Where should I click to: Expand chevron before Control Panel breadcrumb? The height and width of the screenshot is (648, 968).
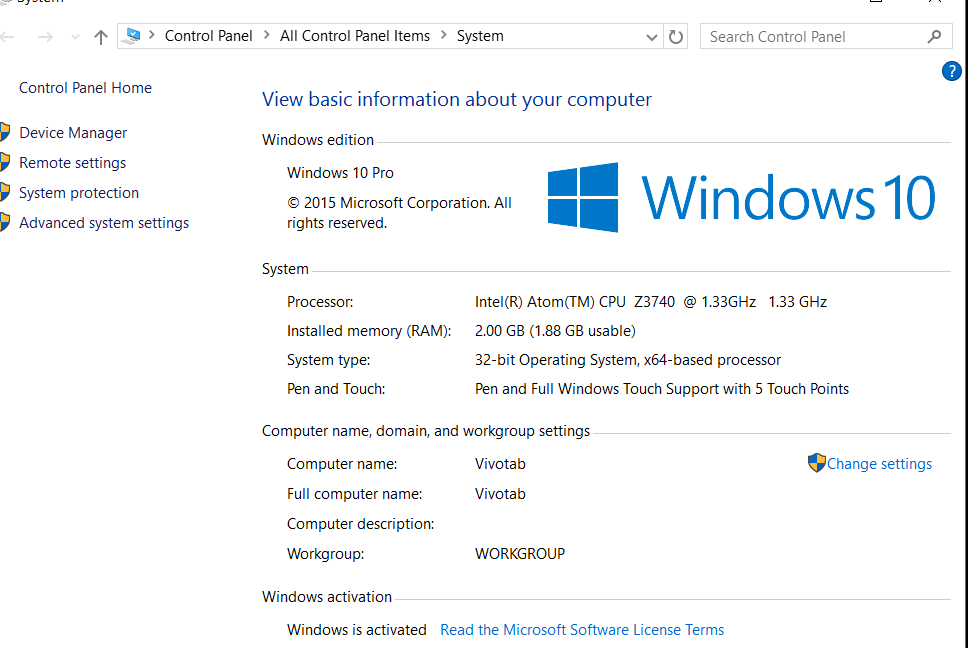click(x=151, y=35)
